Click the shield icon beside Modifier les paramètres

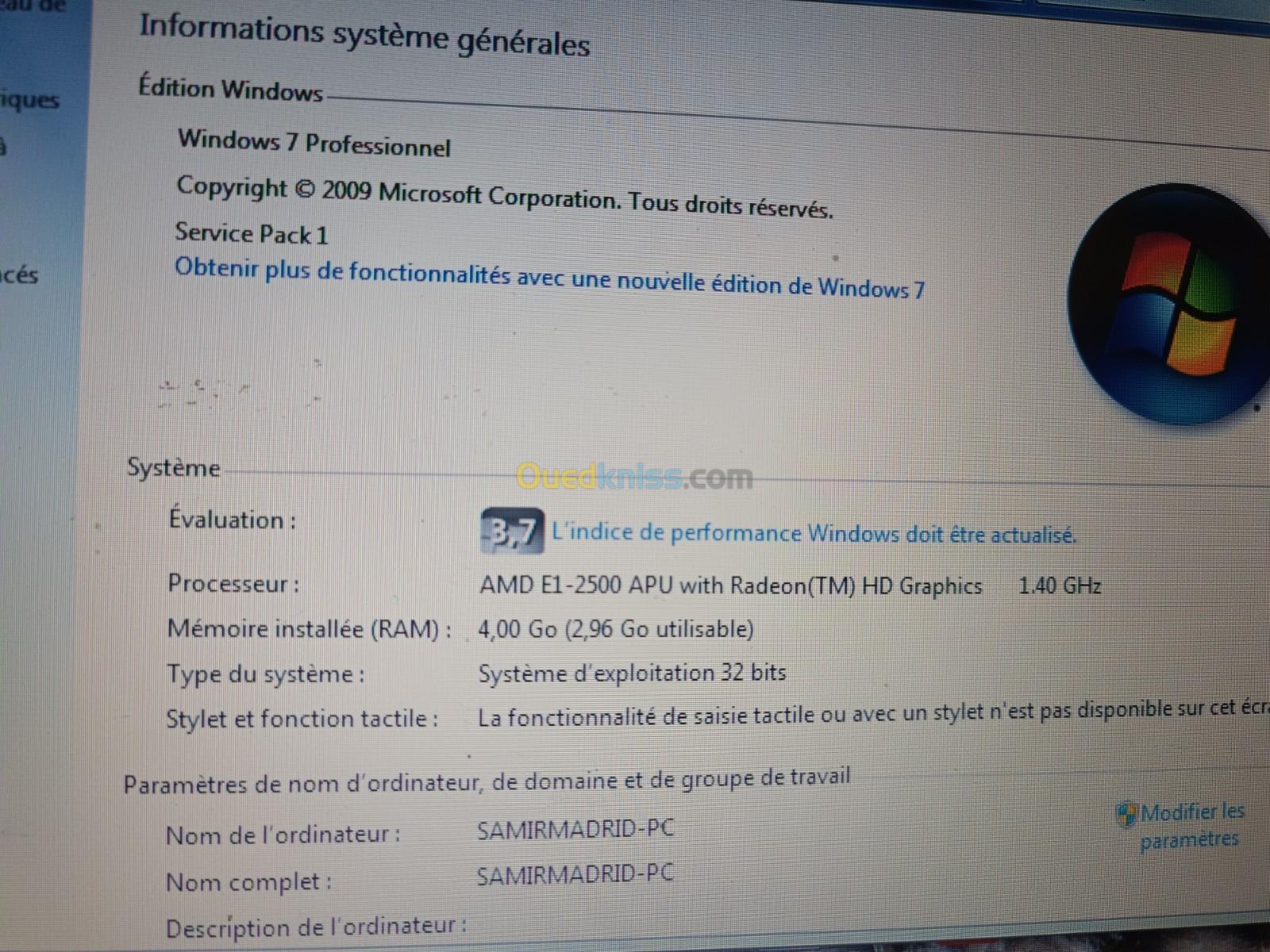(1126, 814)
